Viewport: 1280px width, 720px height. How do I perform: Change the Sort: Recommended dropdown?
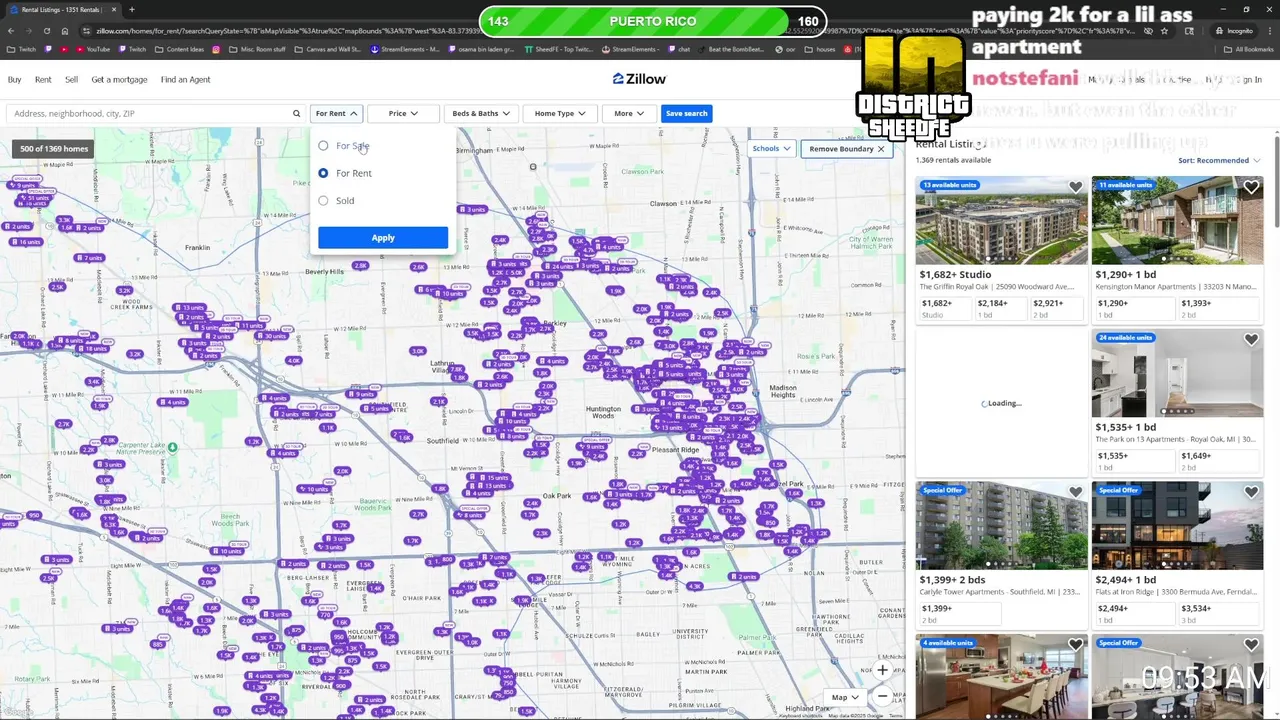click(x=1219, y=160)
